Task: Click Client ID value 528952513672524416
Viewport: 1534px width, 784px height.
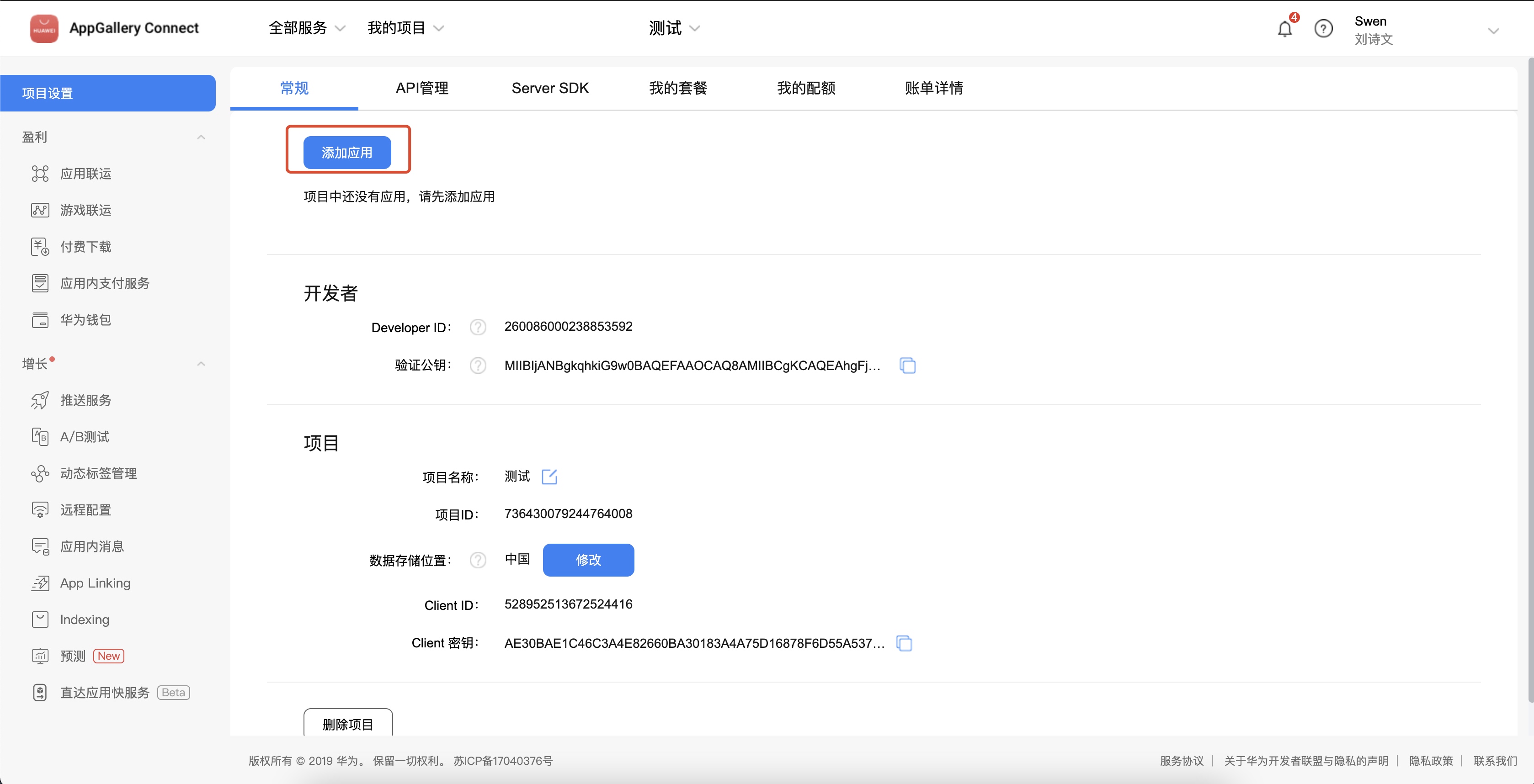Action: 568,604
